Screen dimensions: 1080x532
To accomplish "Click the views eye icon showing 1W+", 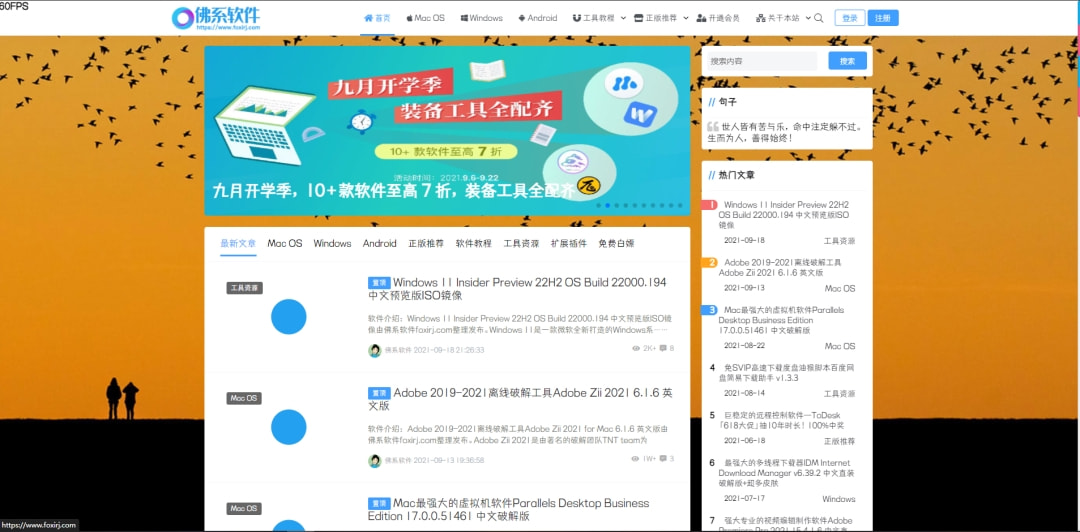I will 636,459.
